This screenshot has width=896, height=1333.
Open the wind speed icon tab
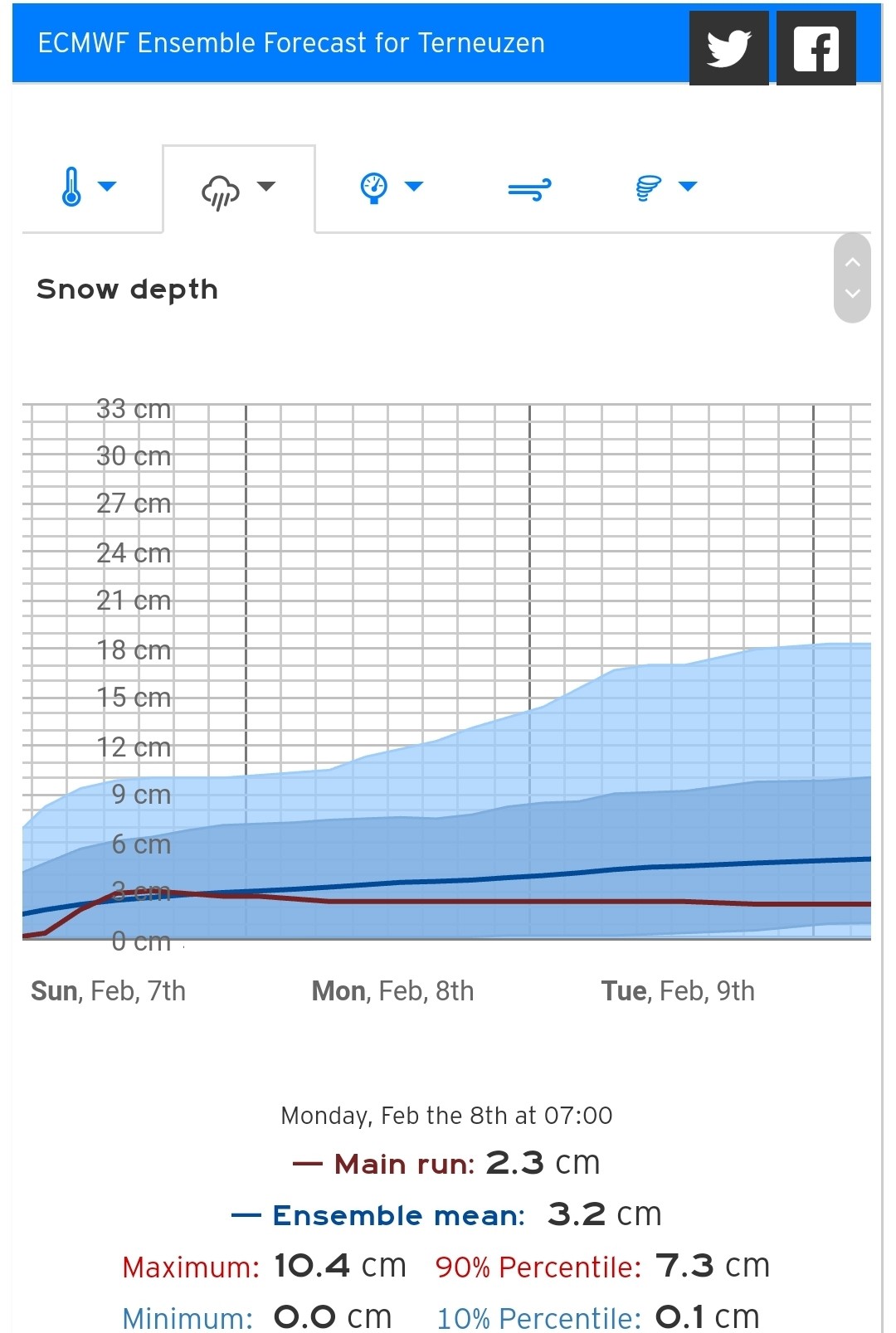tap(529, 190)
